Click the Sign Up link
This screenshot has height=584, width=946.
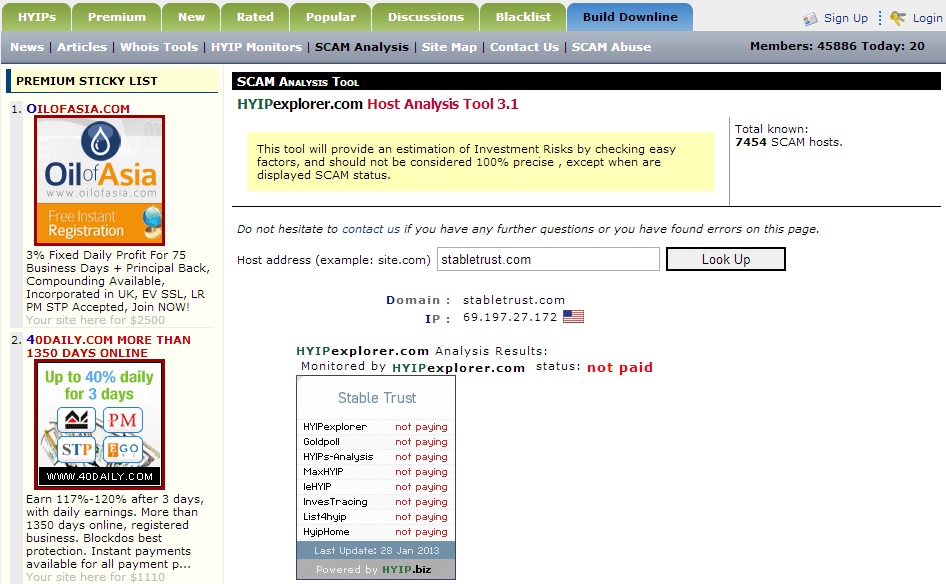click(845, 18)
